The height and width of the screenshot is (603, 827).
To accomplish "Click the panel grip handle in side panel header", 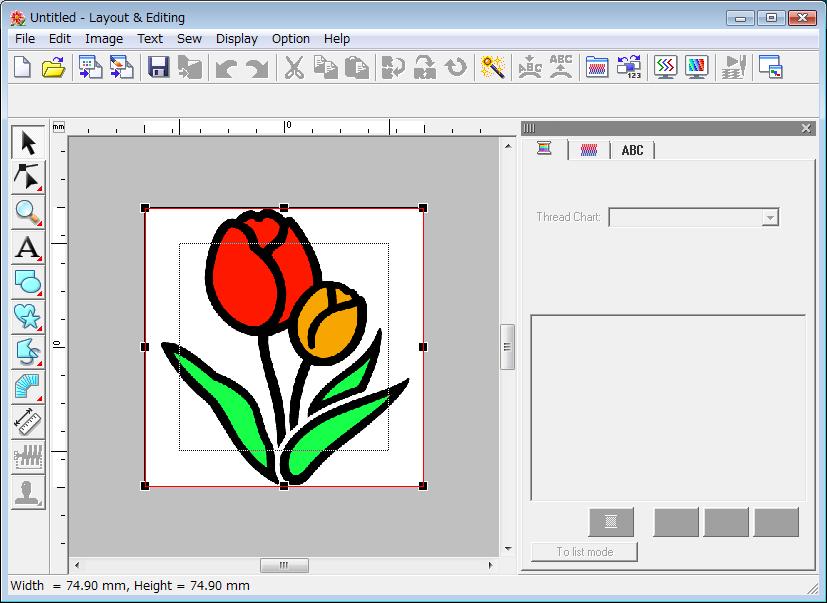I will click(529, 128).
